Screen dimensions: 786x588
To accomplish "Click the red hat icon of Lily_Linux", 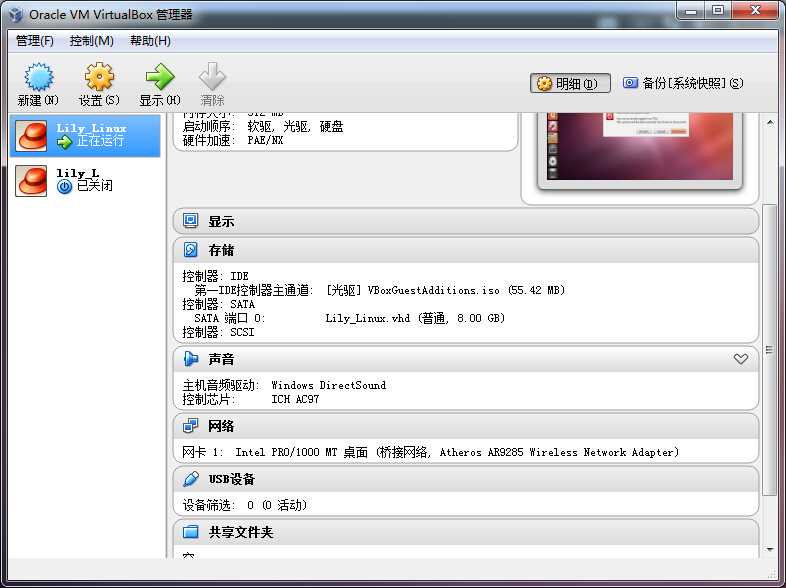I will [x=31, y=135].
